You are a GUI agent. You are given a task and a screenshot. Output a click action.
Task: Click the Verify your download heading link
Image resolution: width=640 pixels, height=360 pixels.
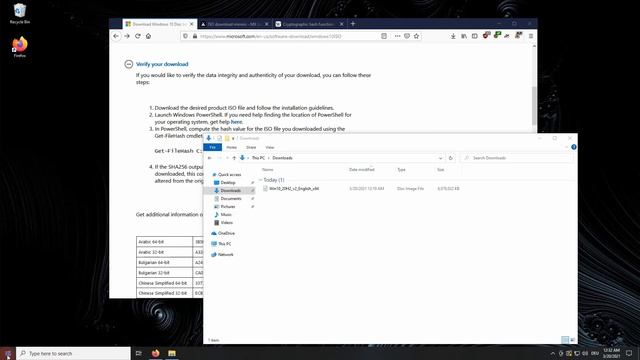pyautogui.click(x=162, y=64)
